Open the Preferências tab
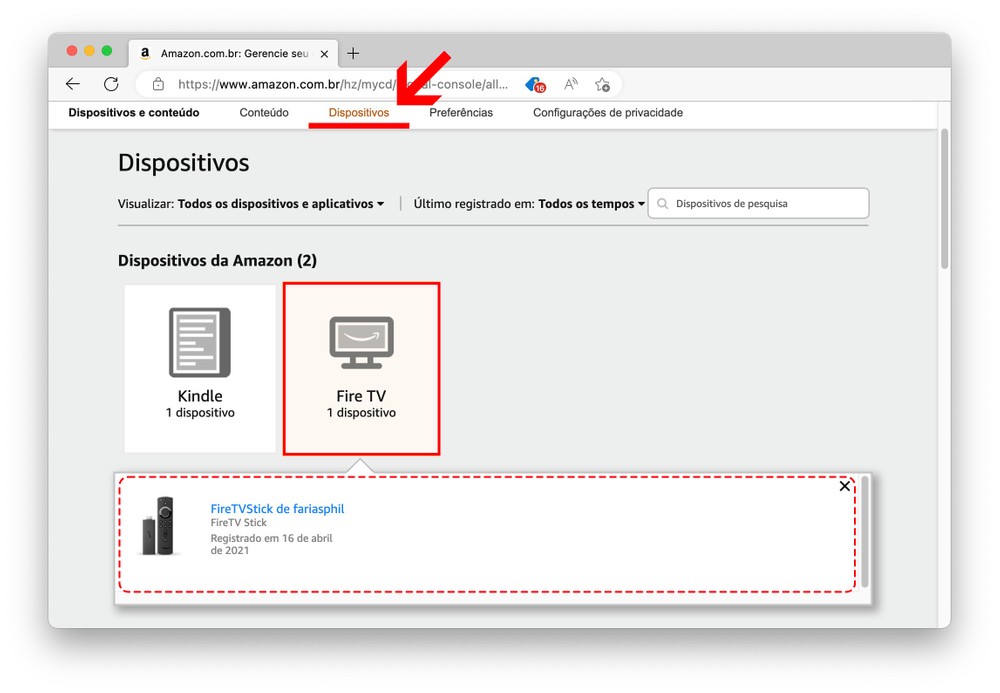 [461, 113]
